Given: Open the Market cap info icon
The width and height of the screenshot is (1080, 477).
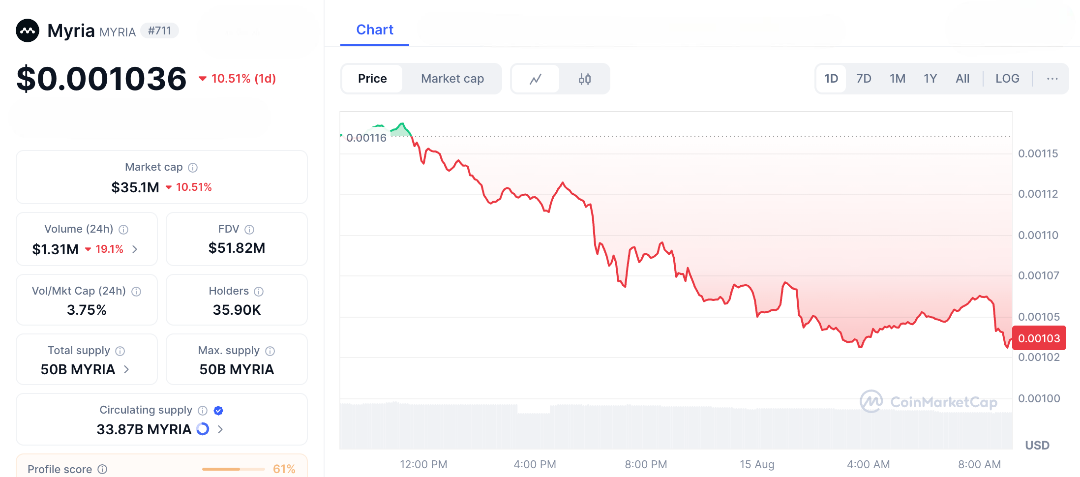Looking at the screenshot, I should (x=193, y=167).
